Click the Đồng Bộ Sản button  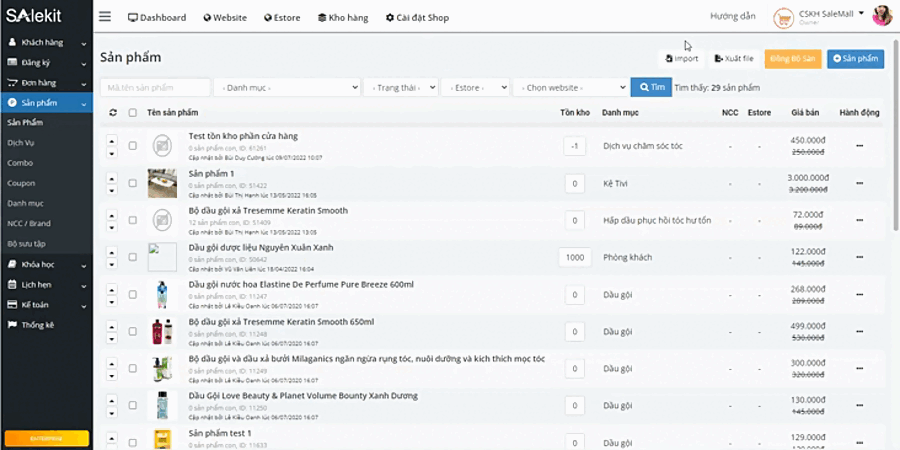(x=792, y=59)
